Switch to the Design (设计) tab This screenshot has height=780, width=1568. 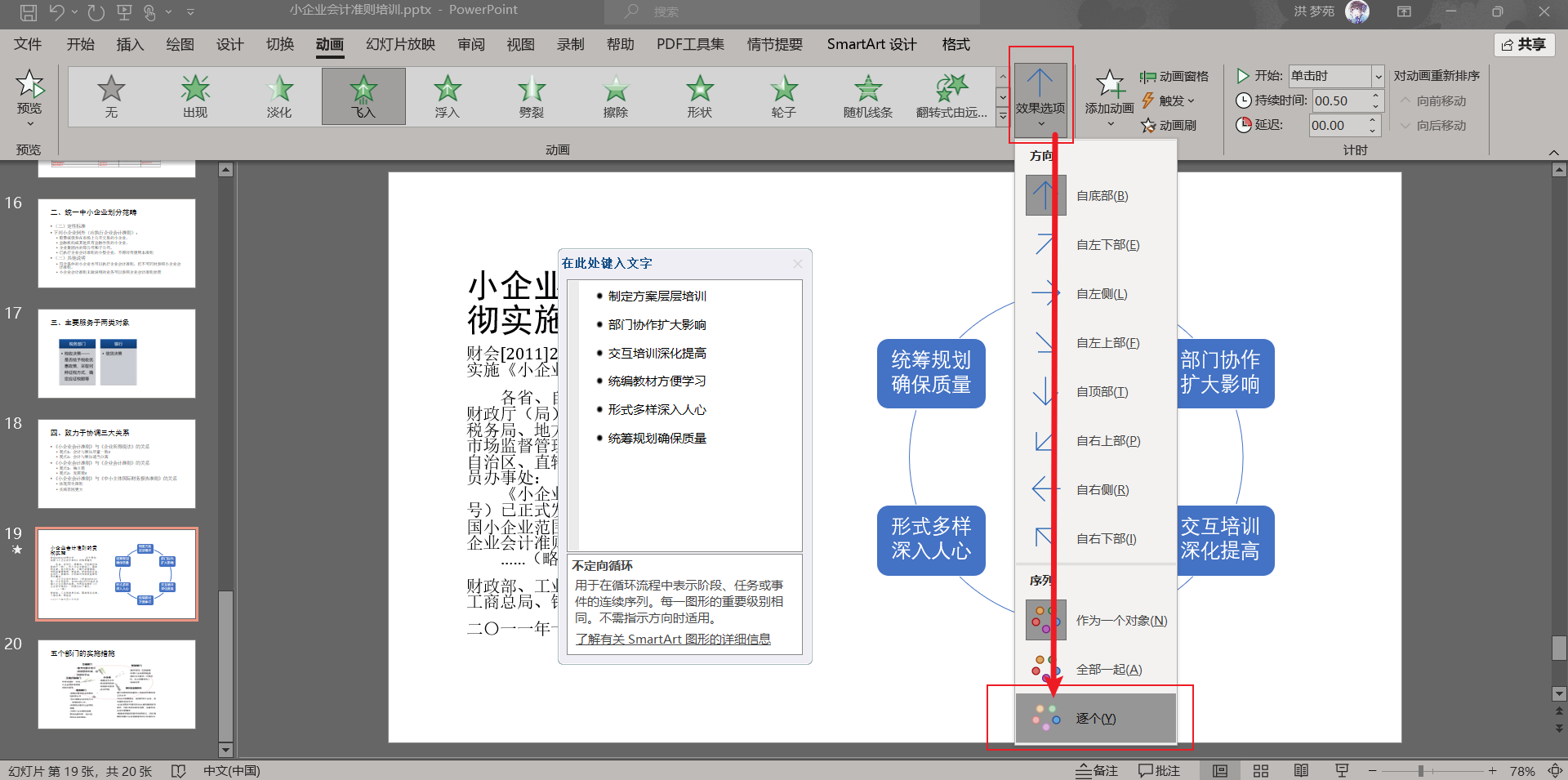click(229, 44)
